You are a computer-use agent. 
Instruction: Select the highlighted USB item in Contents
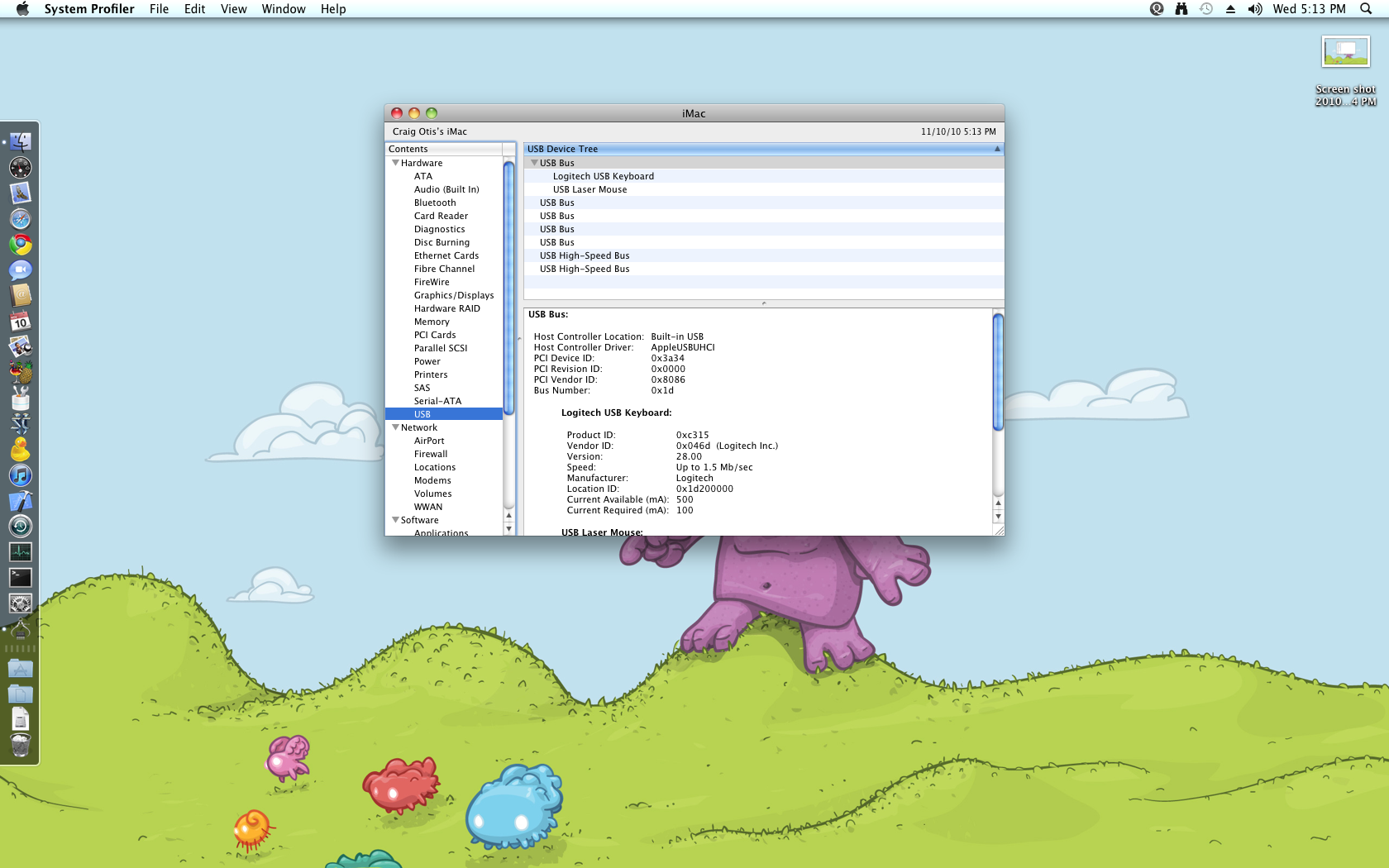[444, 414]
